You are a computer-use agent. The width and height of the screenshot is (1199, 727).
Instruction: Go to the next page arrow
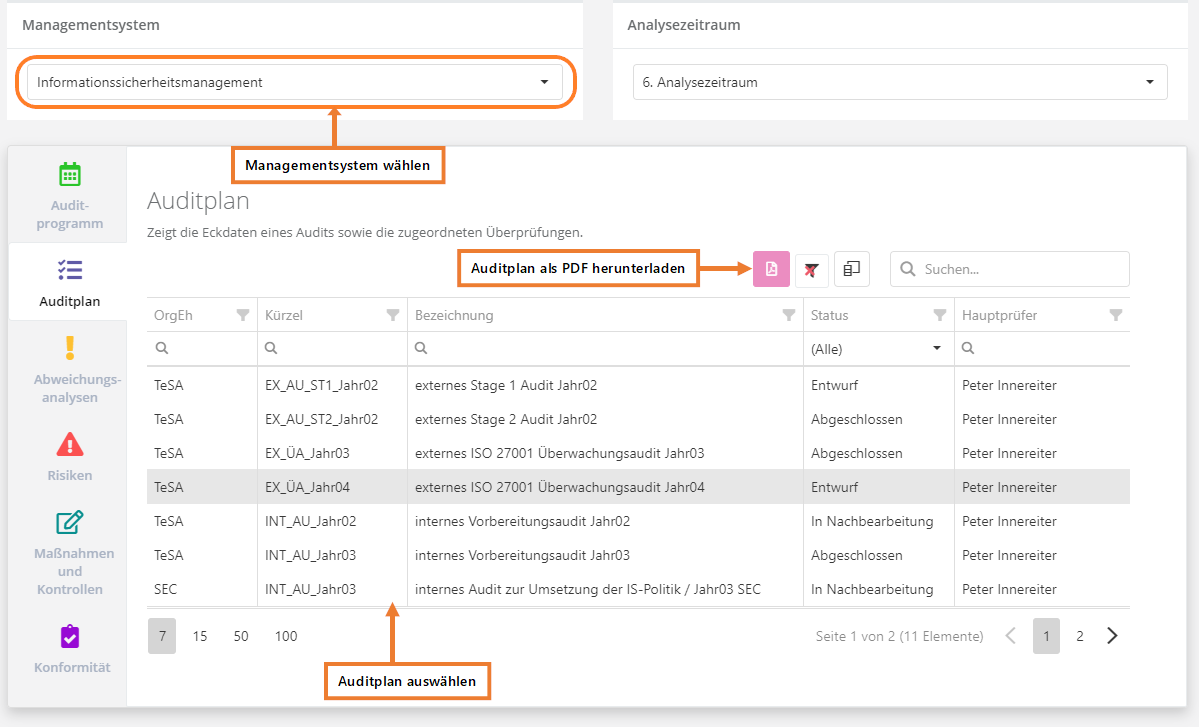pos(1112,636)
